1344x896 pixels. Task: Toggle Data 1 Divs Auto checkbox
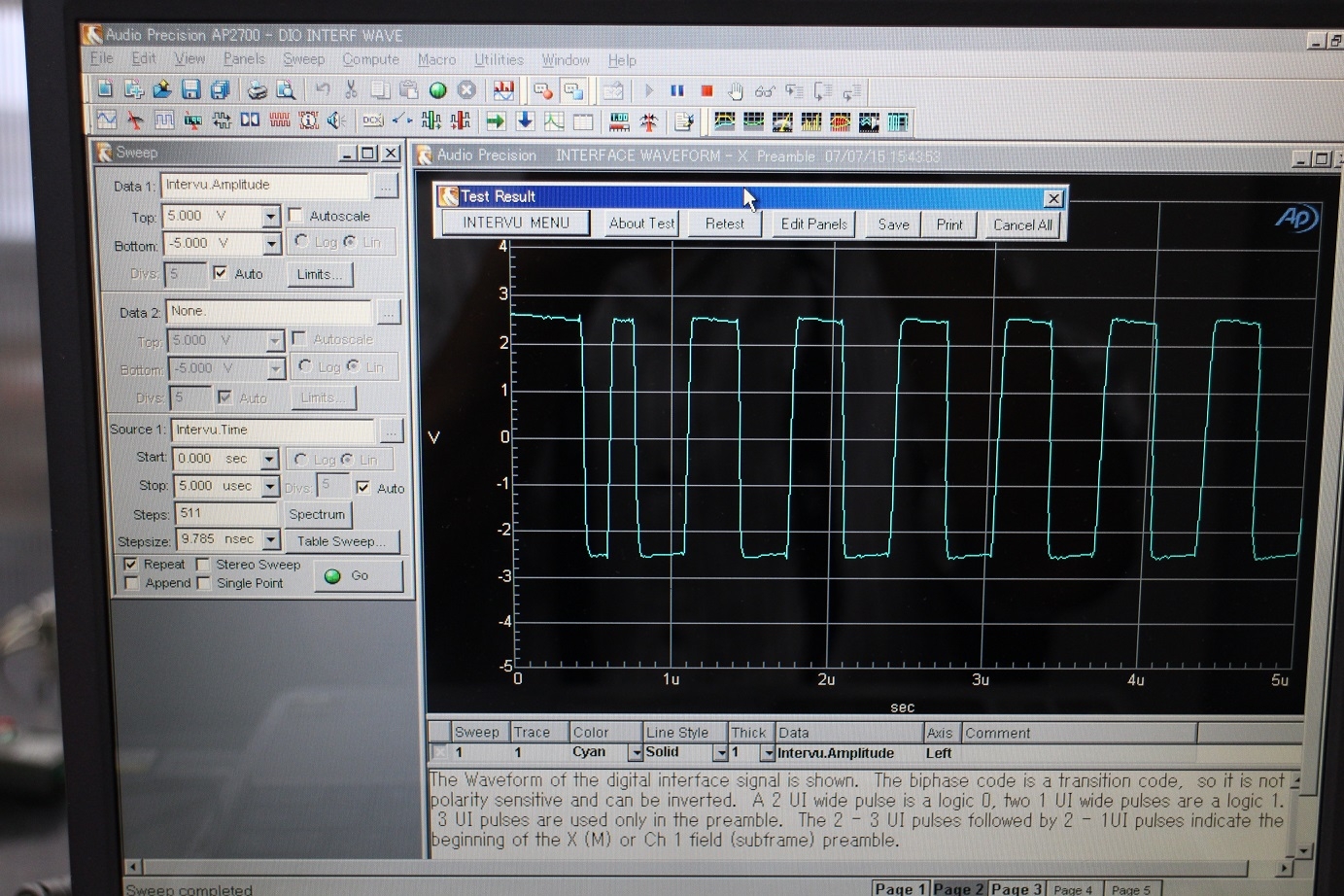221,273
